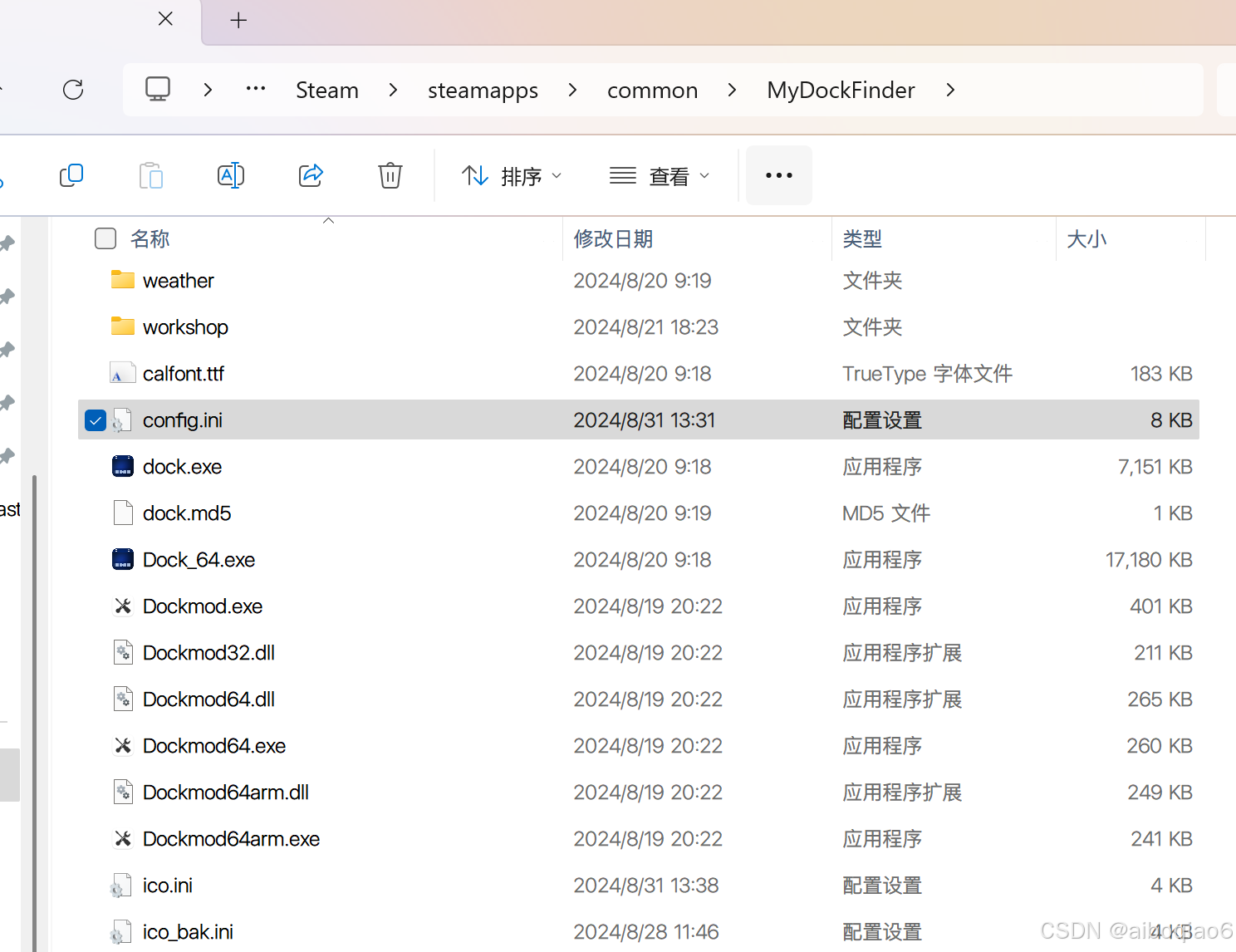Viewport: 1236px width, 952px height.
Task: Uncheck the config.ini checkbox
Action: (x=96, y=420)
